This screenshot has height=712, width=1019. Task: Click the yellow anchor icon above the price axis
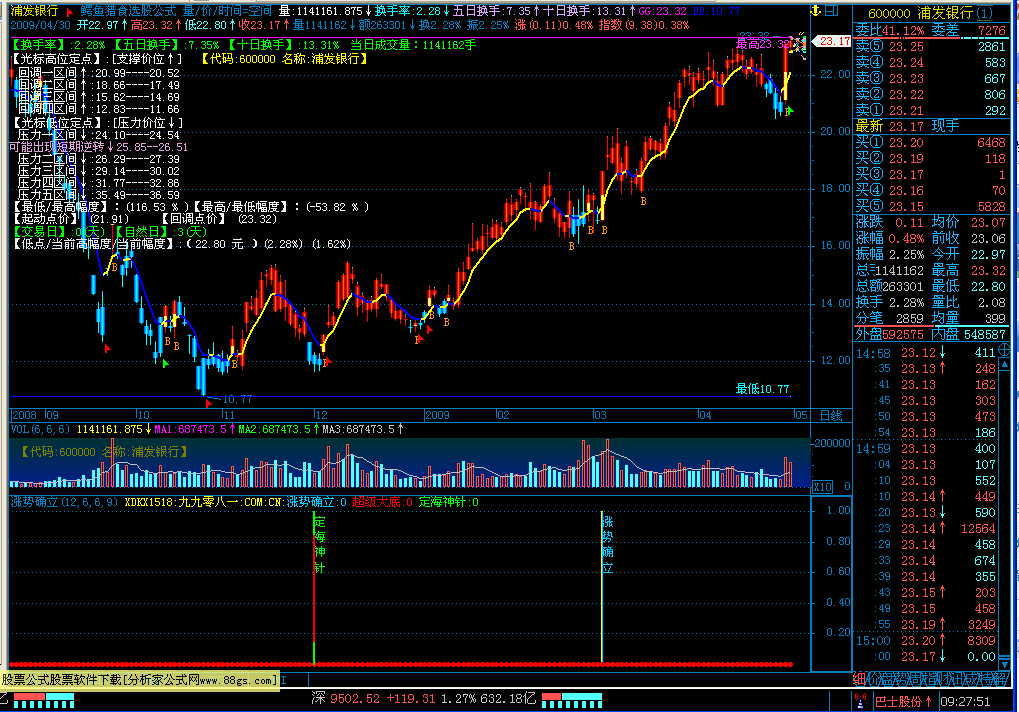tap(816, 11)
